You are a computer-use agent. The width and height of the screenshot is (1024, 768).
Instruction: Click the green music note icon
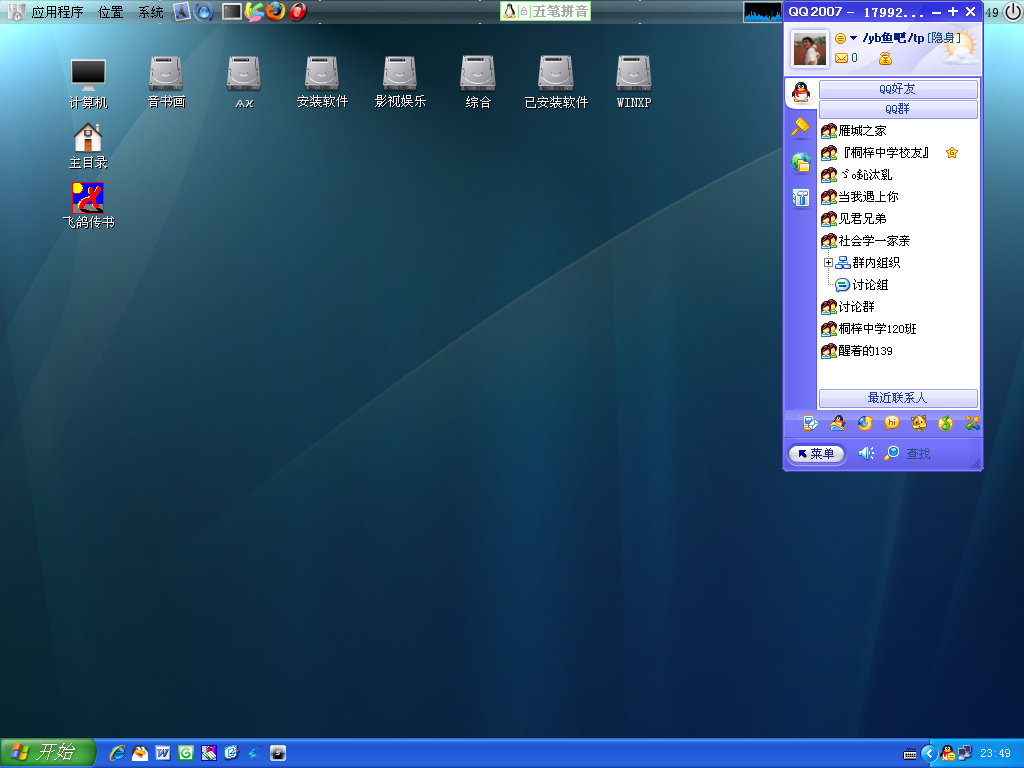point(945,423)
